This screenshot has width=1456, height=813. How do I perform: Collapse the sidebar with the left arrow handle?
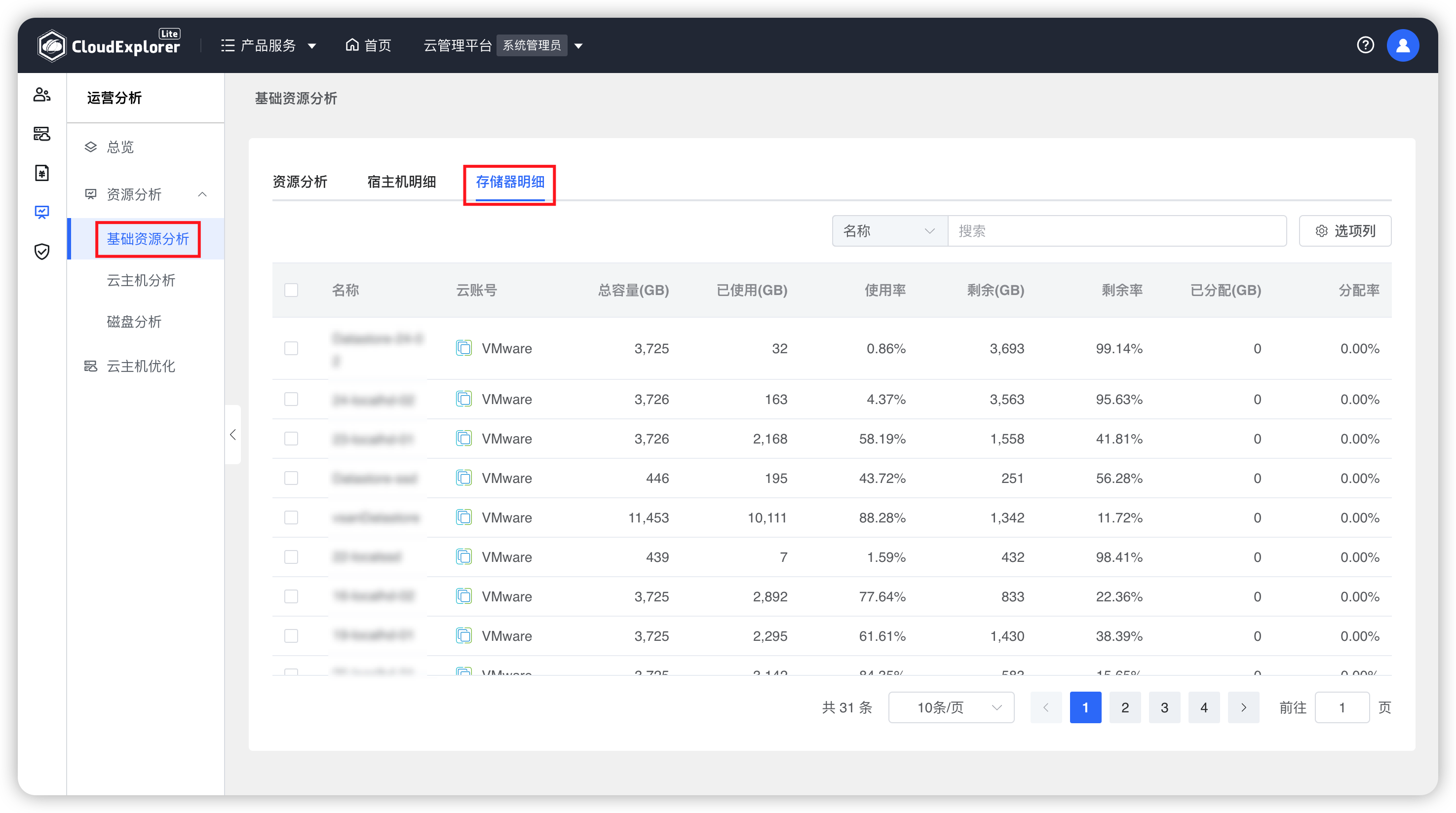233,435
